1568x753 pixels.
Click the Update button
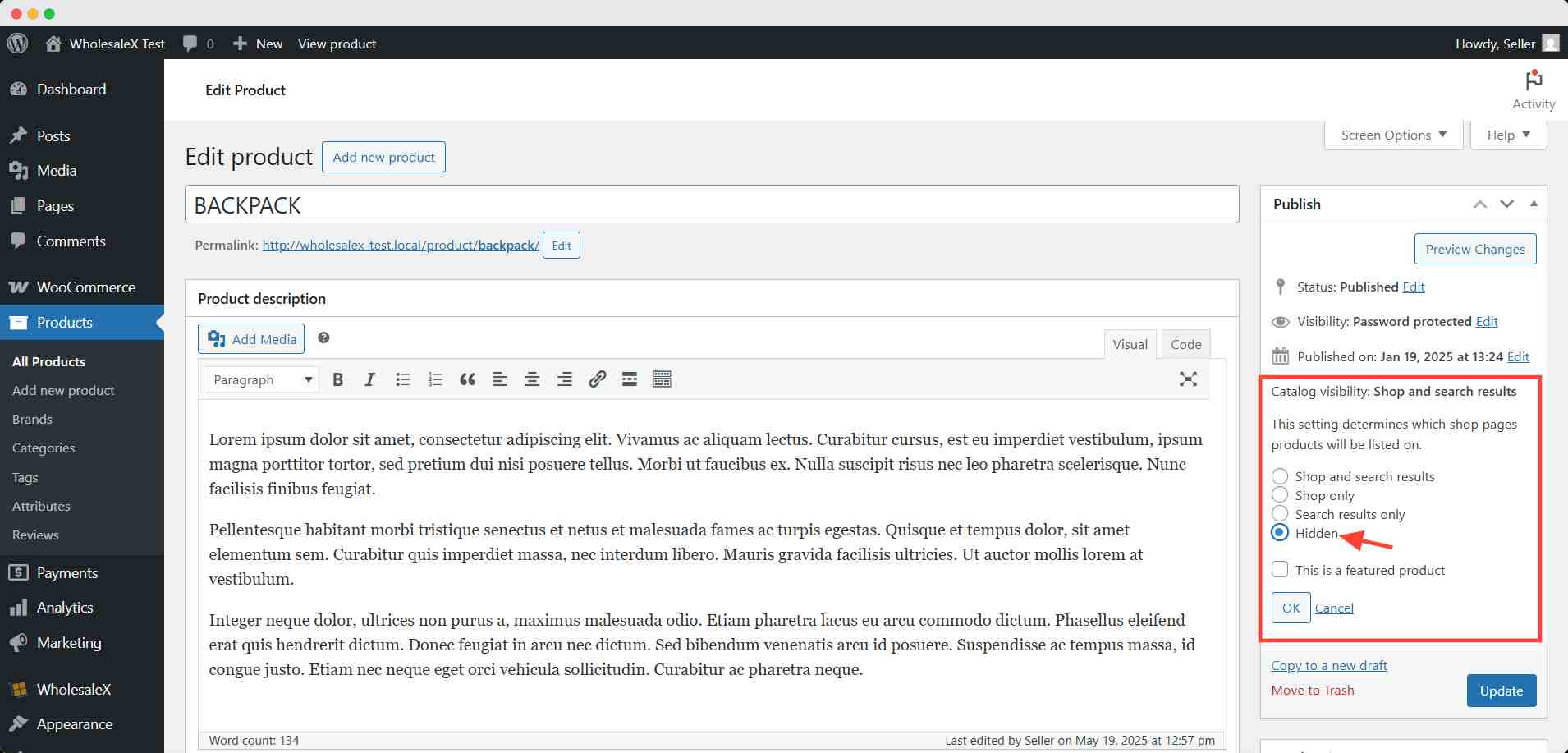pos(1501,691)
